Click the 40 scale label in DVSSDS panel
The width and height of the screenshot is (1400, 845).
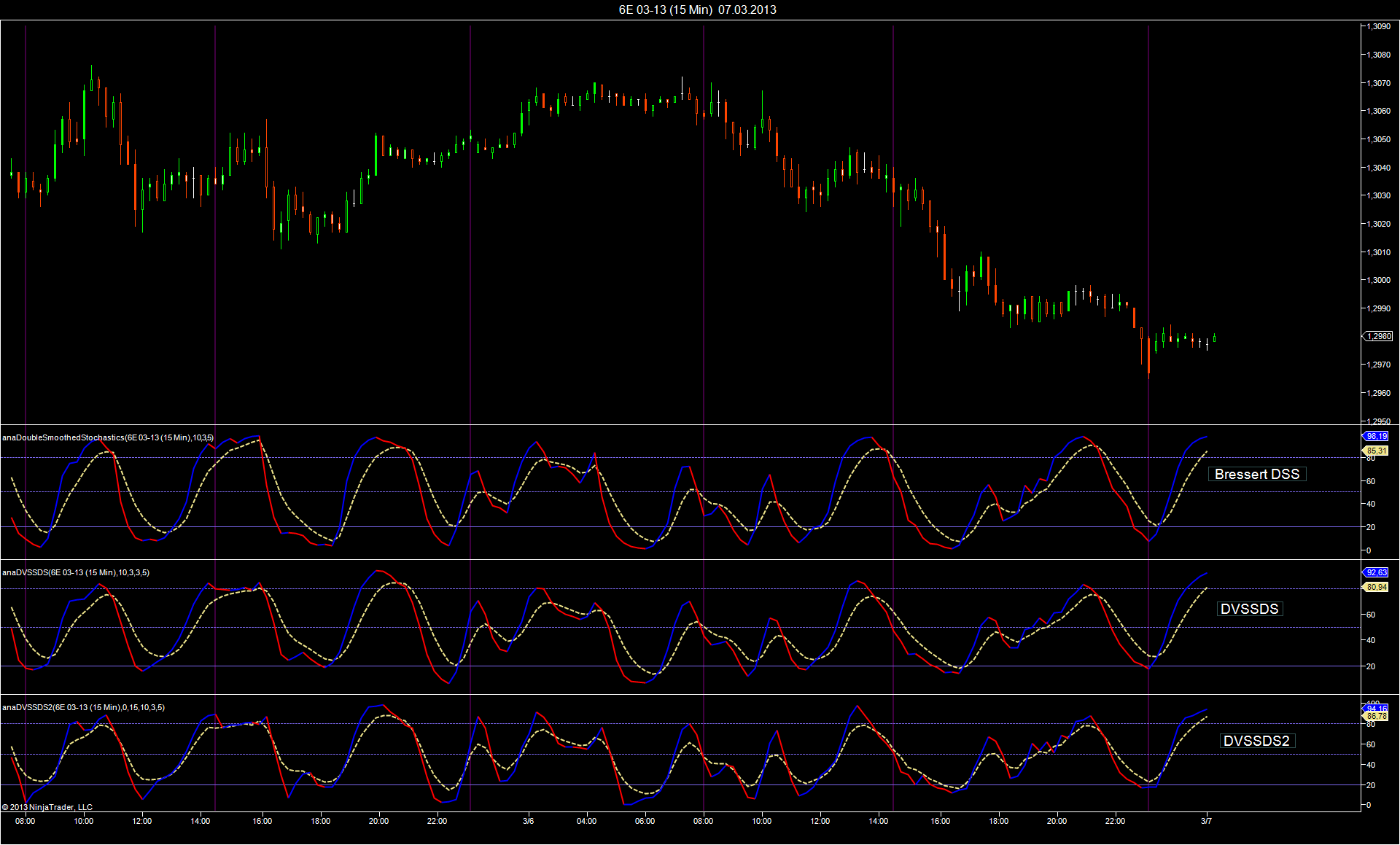tap(1371, 640)
